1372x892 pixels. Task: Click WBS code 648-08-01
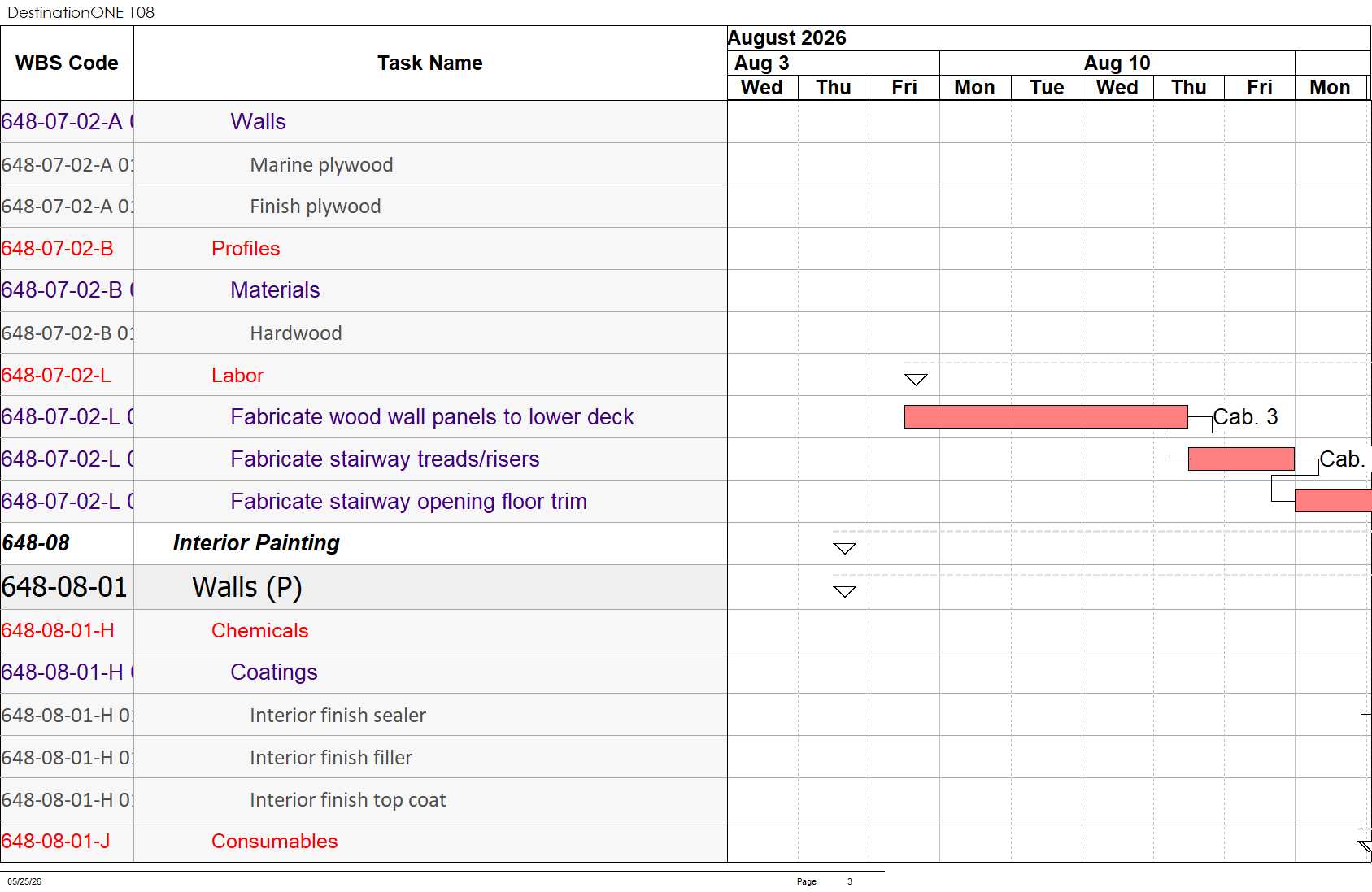tap(64, 587)
